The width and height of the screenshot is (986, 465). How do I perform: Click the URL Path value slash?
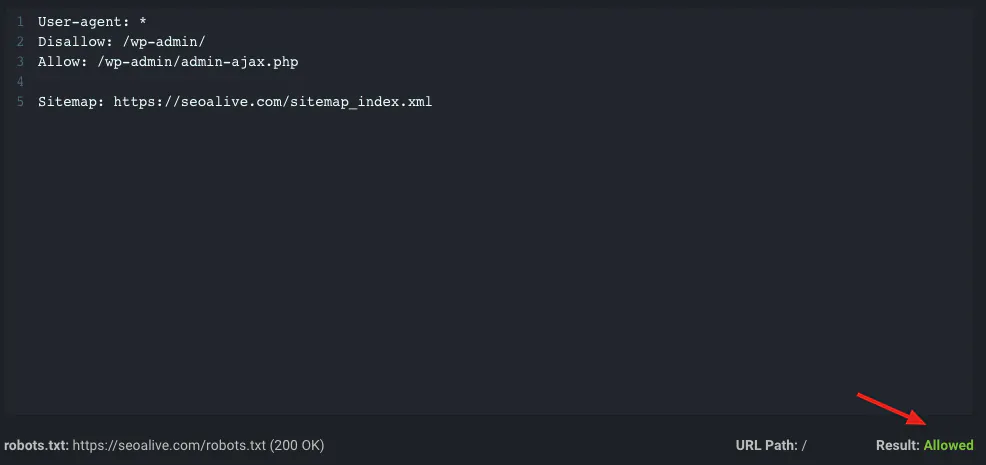pos(804,445)
